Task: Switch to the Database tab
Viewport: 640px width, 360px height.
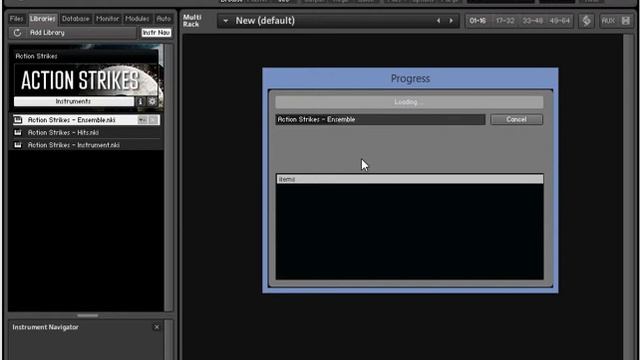Action: pyautogui.click(x=76, y=19)
